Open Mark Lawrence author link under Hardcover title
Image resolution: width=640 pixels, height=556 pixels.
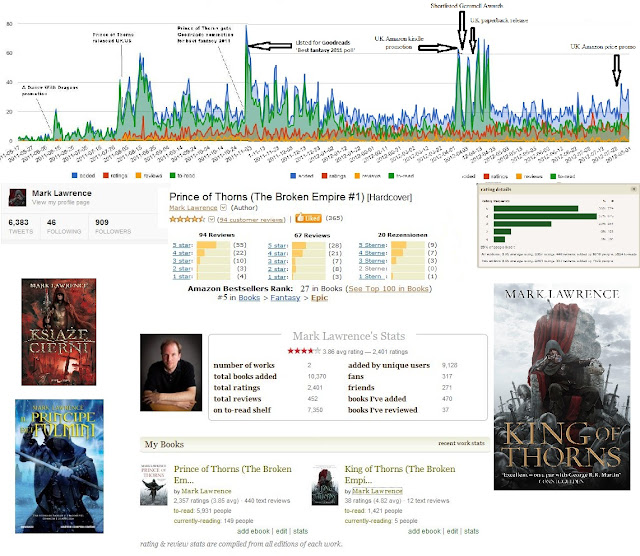click(193, 208)
